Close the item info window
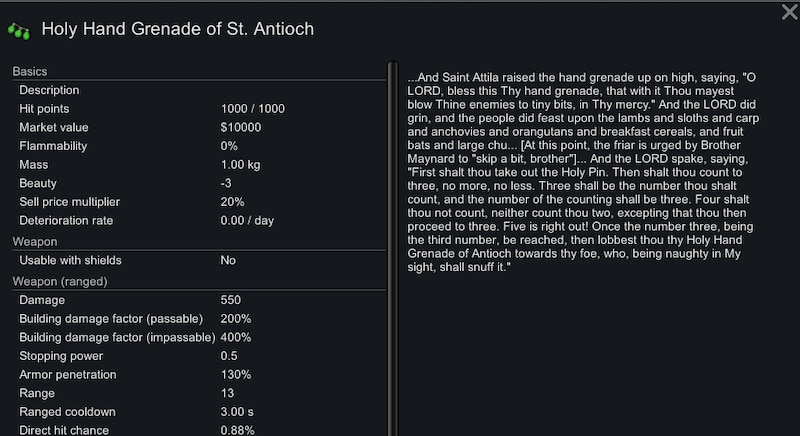This screenshot has height=436, width=800. pos(789,12)
